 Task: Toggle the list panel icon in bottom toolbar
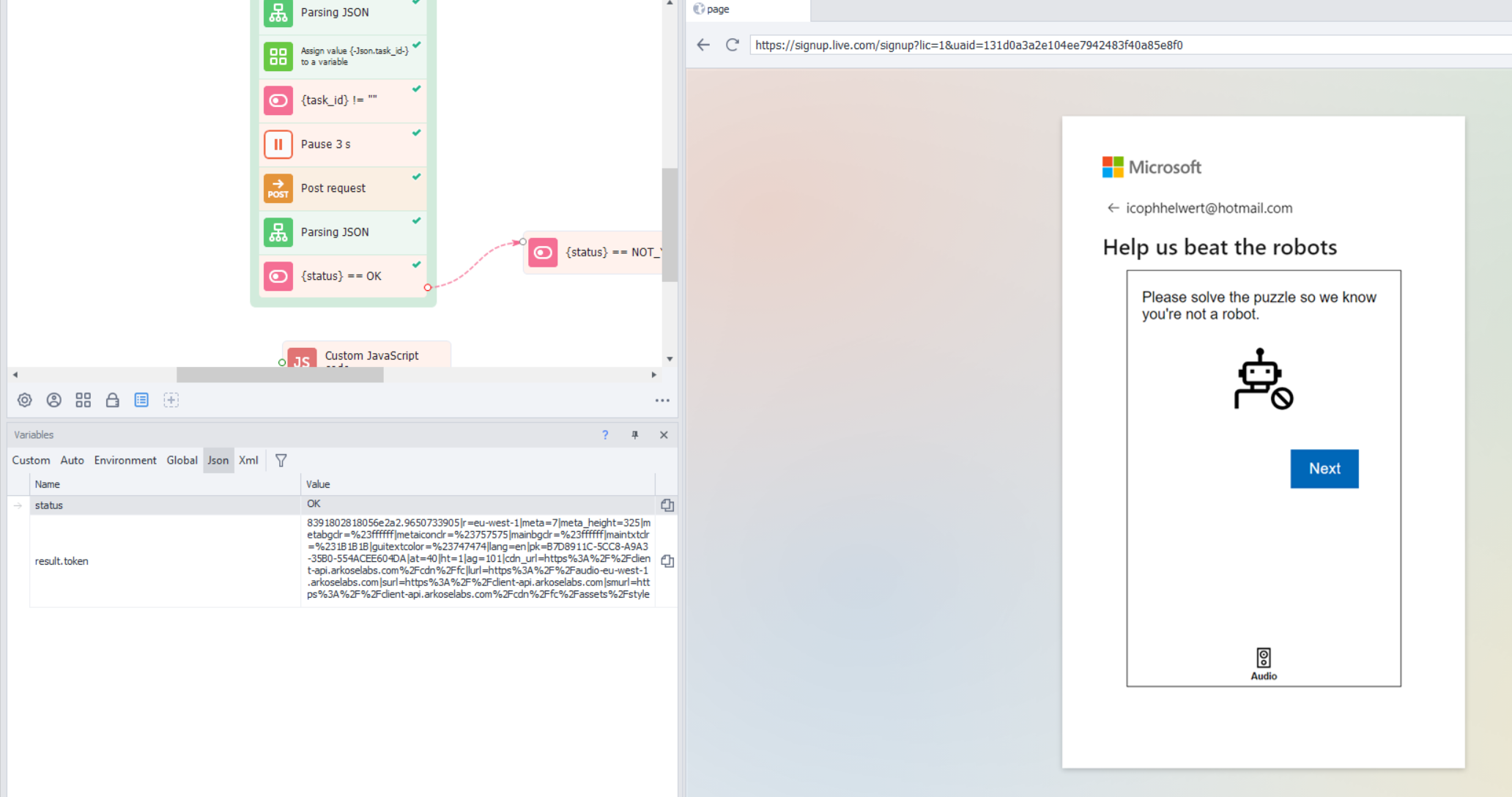tap(141, 400)
